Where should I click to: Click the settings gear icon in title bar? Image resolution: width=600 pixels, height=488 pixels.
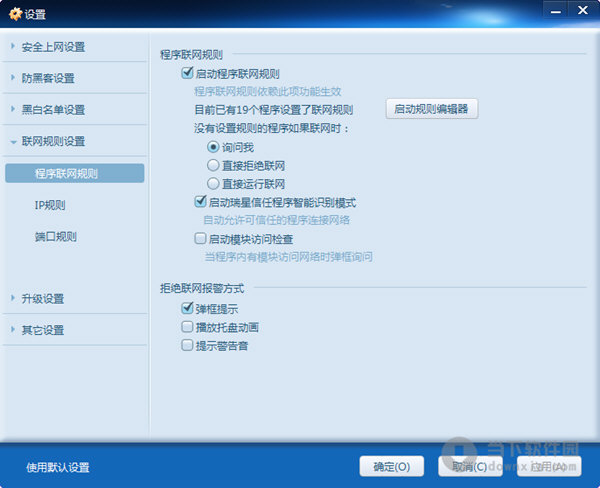point(13,14)
